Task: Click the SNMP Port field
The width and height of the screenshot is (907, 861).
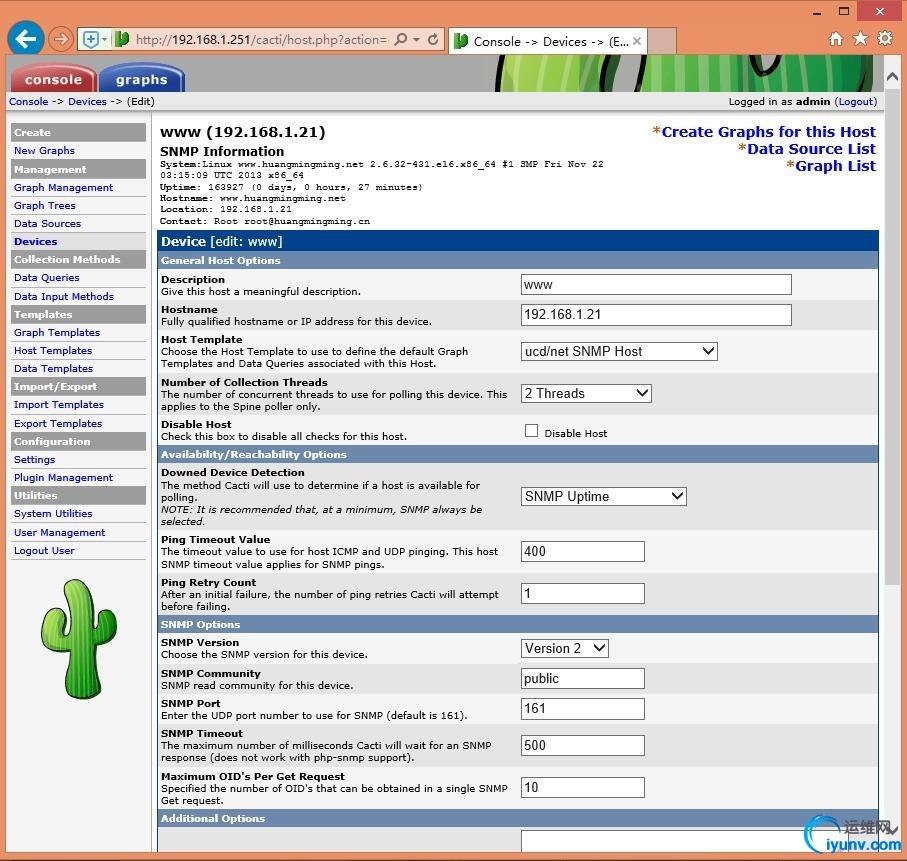Action: tap(582, 708)
